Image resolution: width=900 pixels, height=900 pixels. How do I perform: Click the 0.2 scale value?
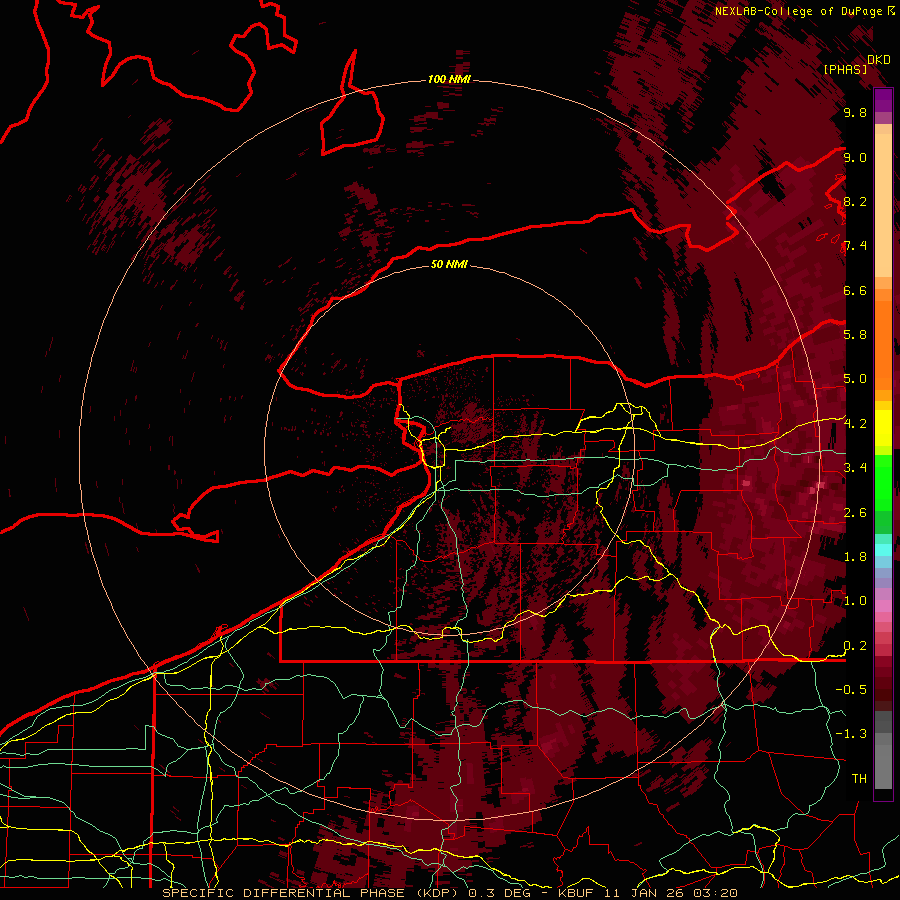point(855,646)
